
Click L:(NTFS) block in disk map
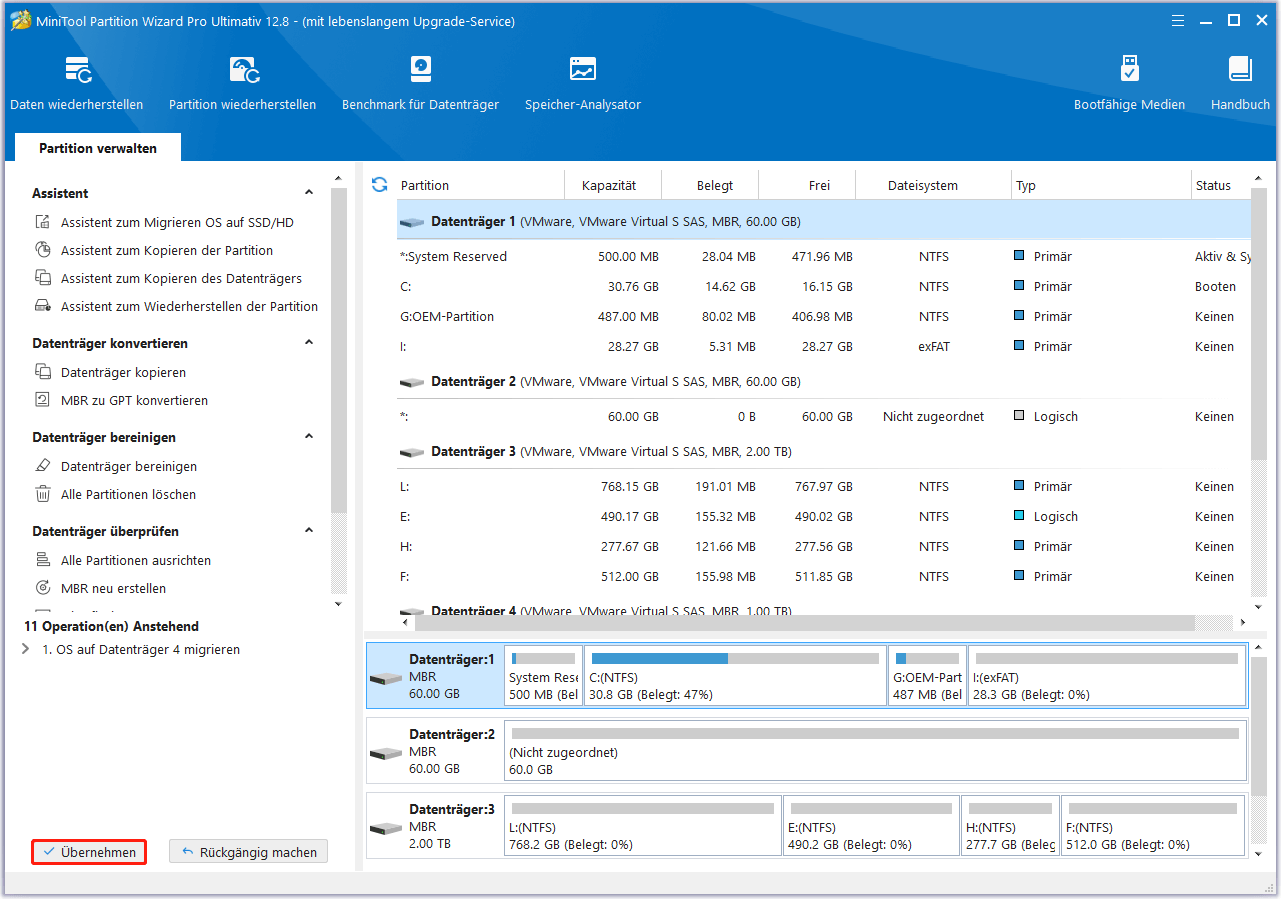pos(643,826)
